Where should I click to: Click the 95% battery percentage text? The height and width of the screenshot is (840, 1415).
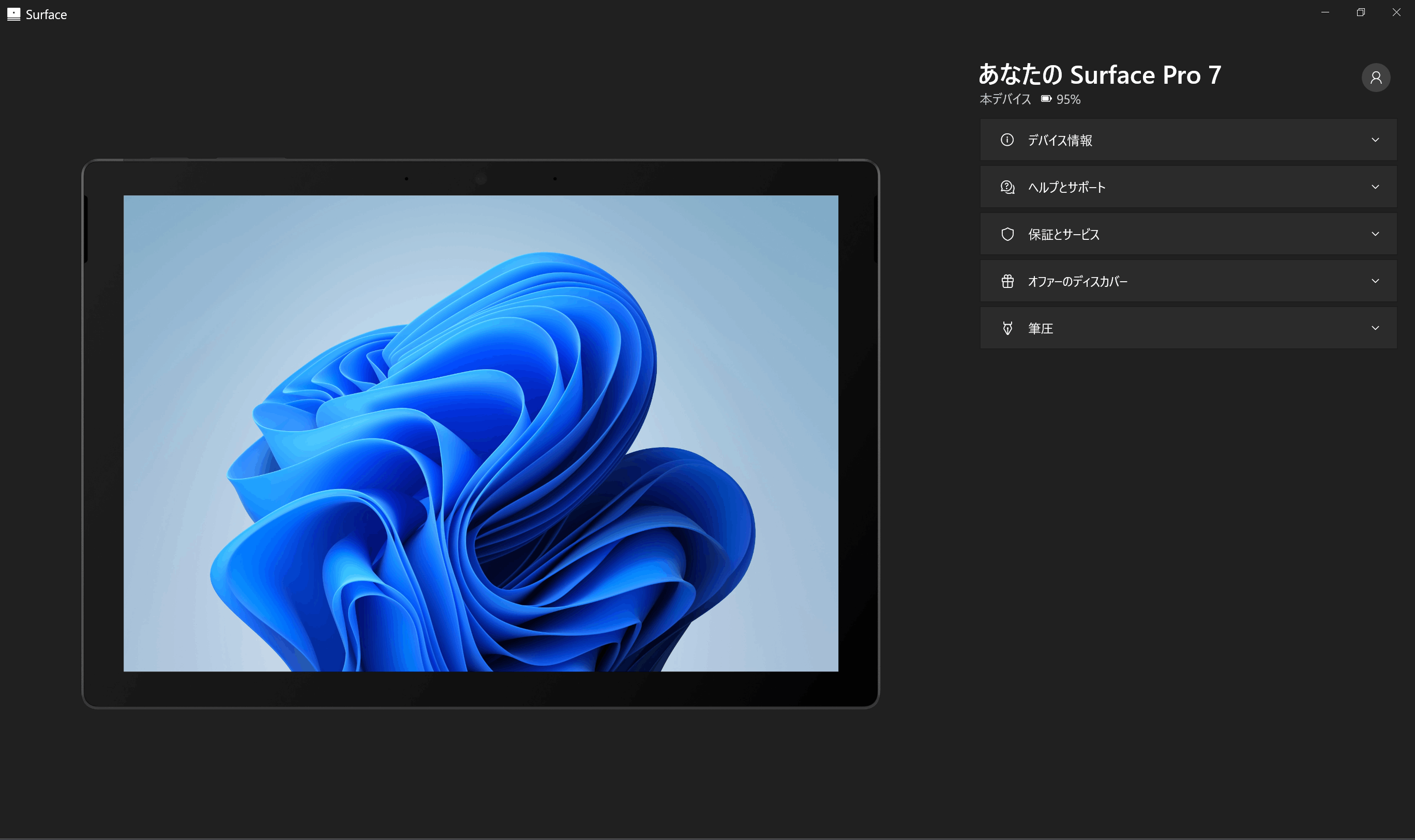tap(1068, 100)
